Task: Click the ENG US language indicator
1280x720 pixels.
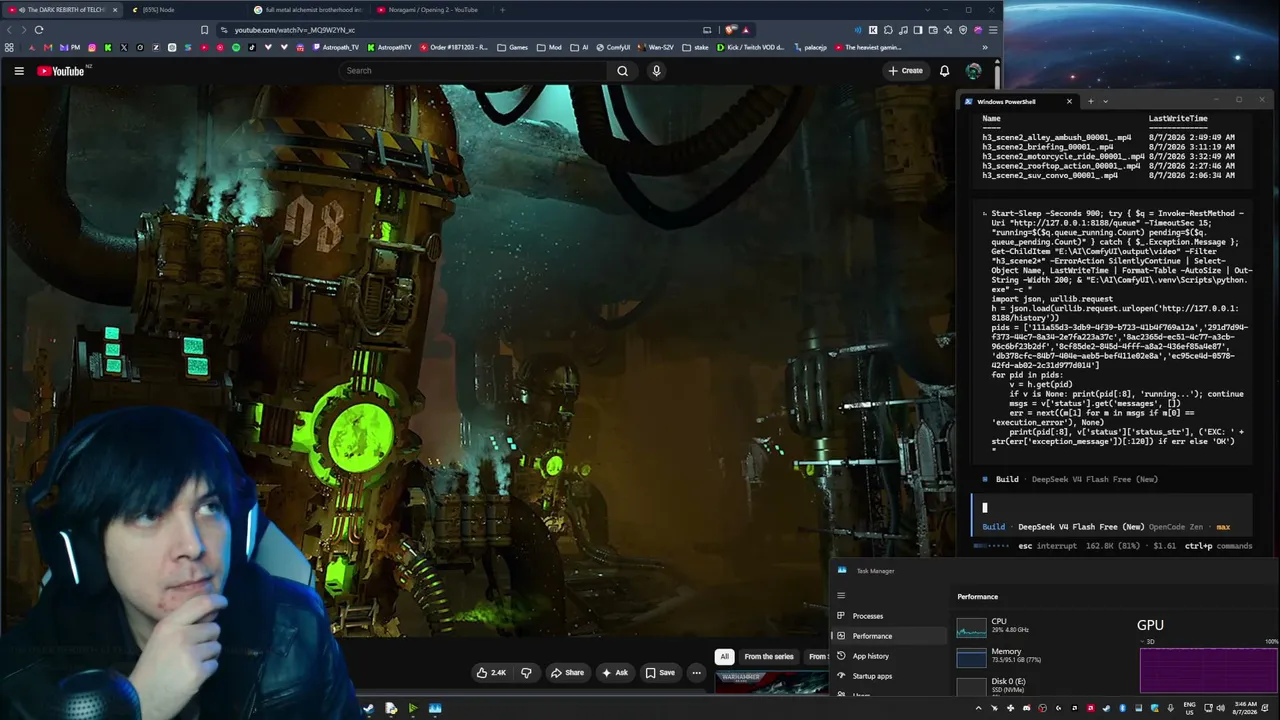Action: point(1190,708)
